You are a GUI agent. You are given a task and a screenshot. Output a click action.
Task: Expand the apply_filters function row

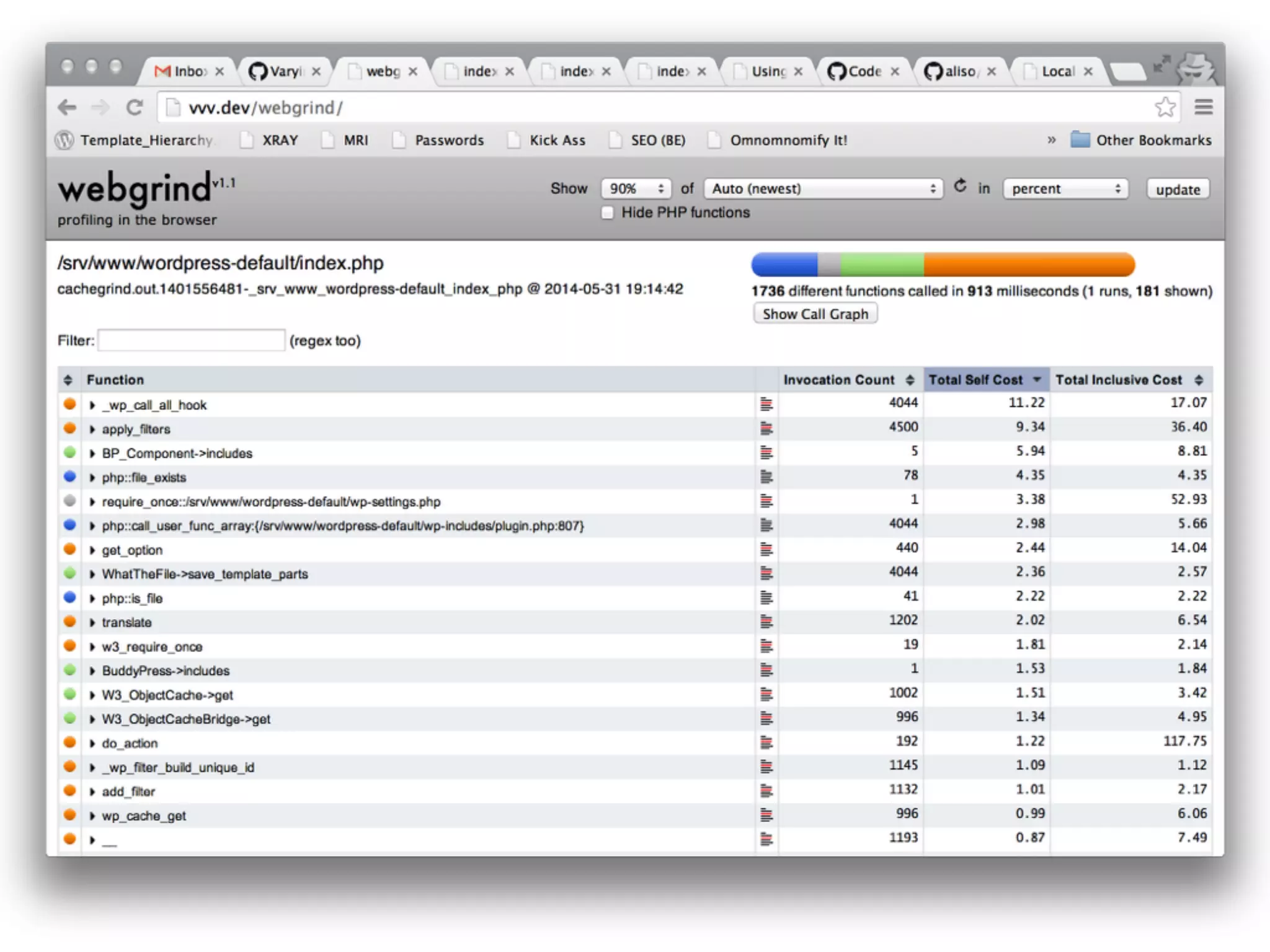coord(92,429)
